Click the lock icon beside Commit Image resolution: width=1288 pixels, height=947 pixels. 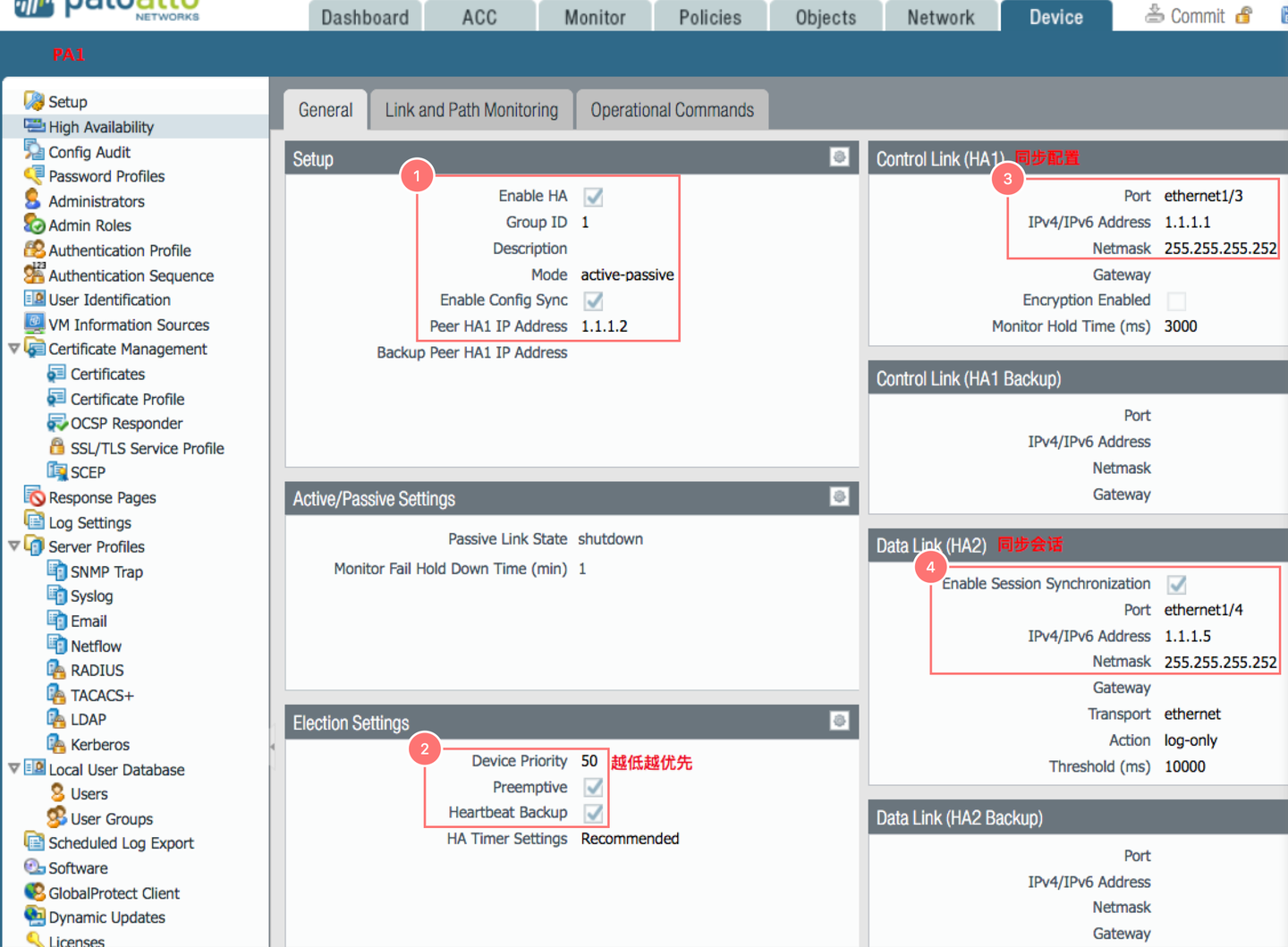click(1243, 14)
